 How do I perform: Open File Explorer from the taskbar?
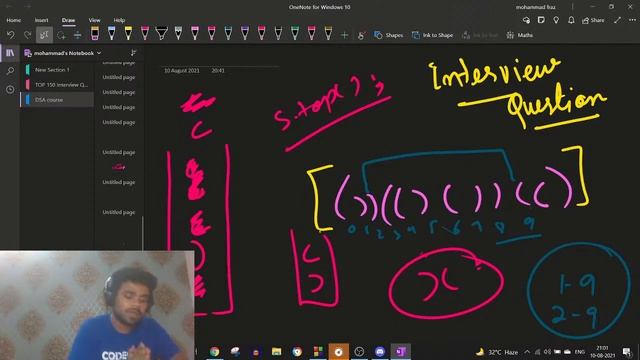[276, 351]
